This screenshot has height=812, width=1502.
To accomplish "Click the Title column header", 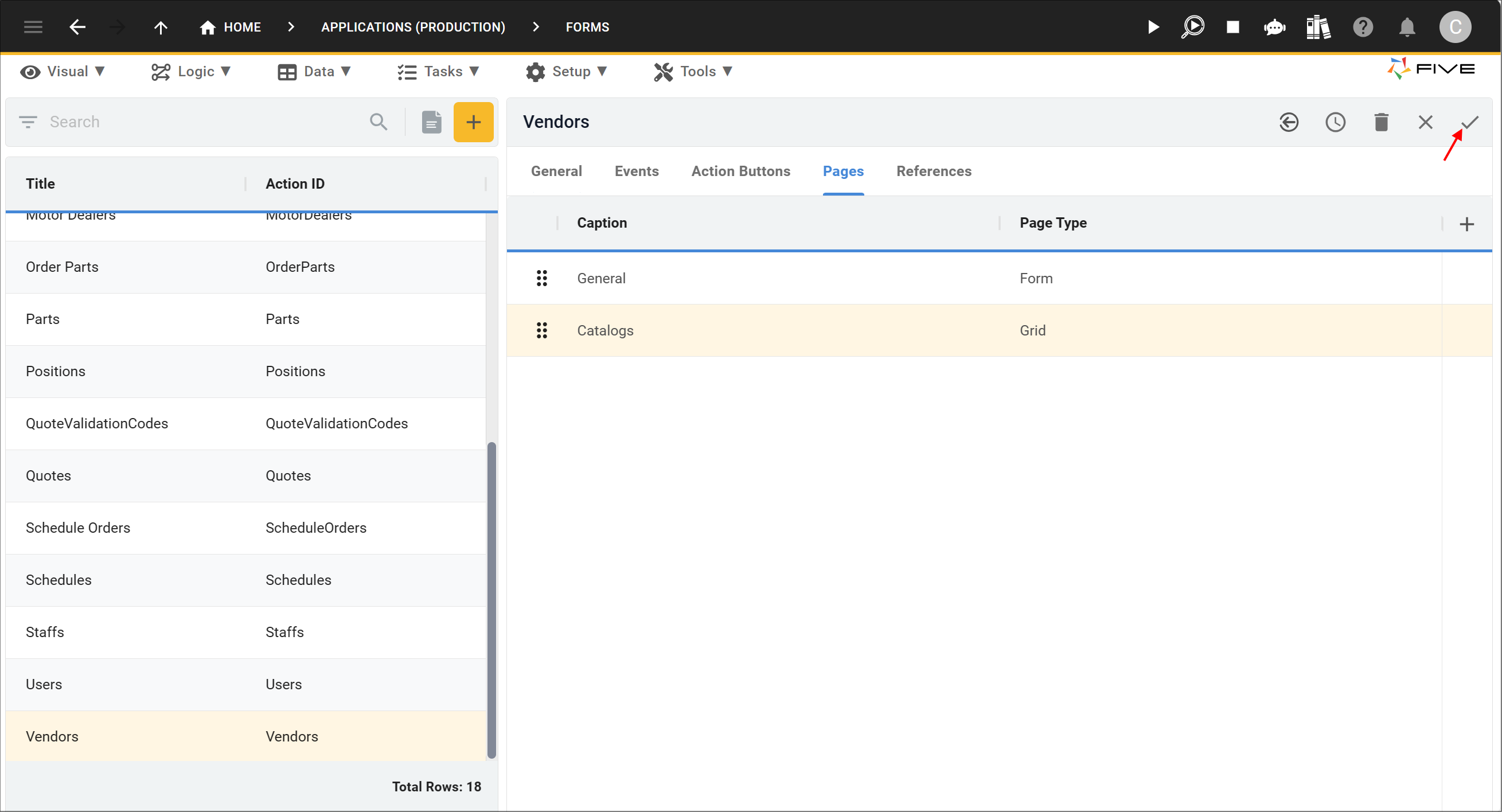I will point(40,184).
